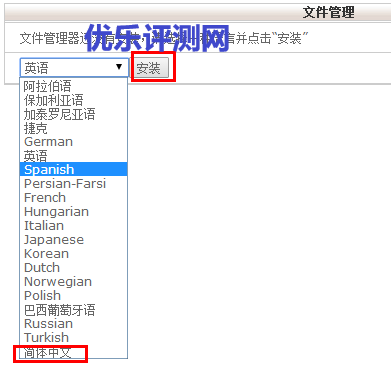Choose Italian from the language options
The image size is (391, 367).
pos(73,225)
